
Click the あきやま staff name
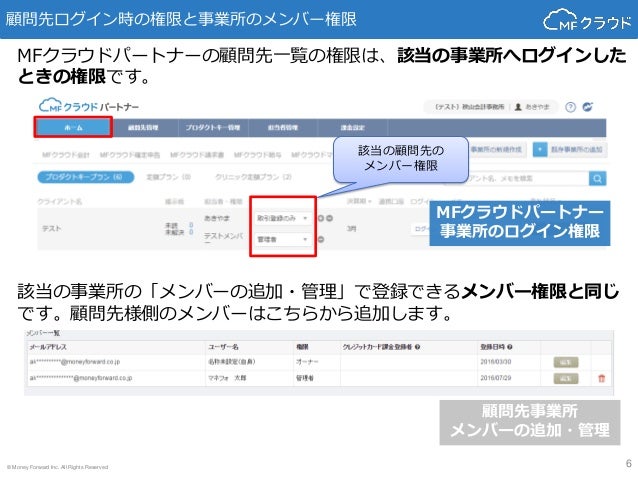216,218
